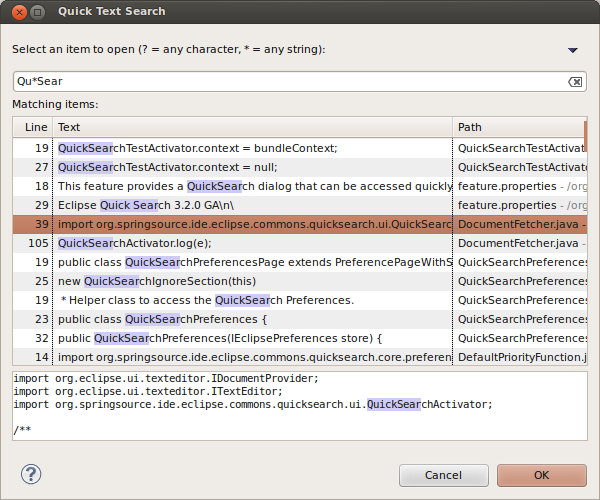Select the line 14 import row
The width and height of the screenshot is (600, 500).
pyautogui.click(x=300, y=357)
